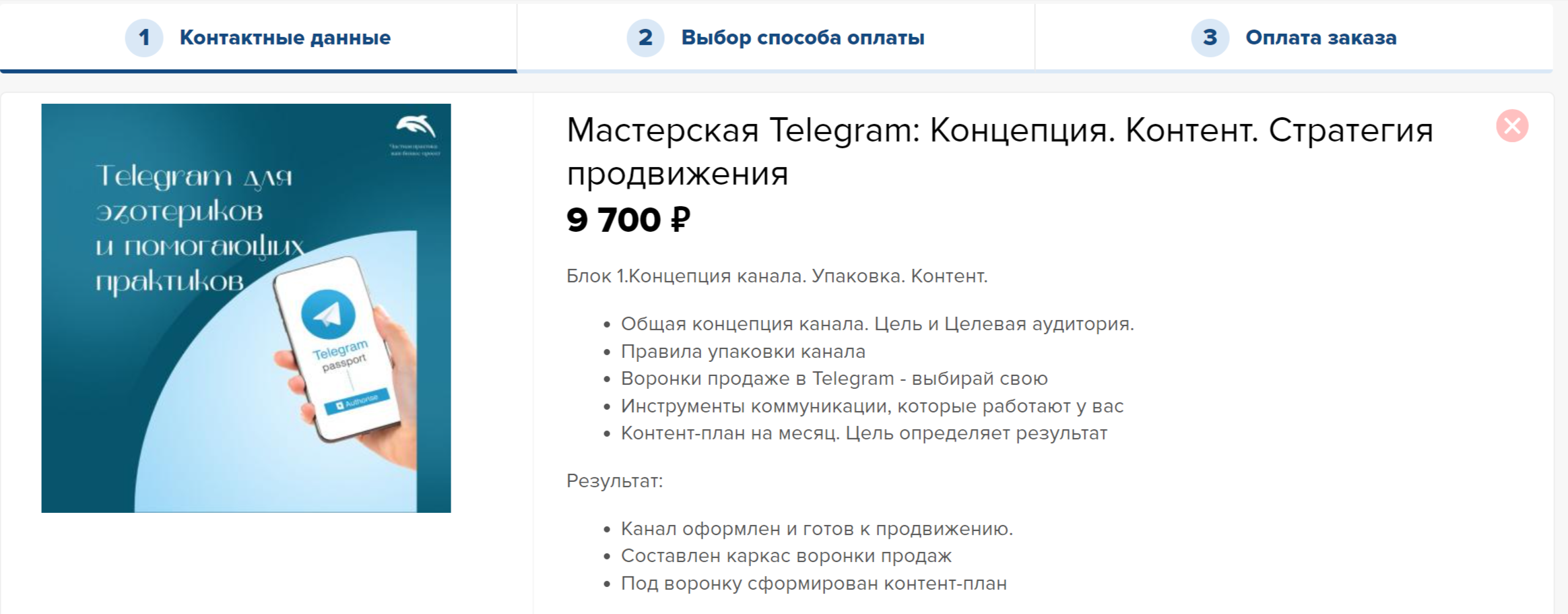Click the Воронки продаже в Telegram bullet
This screenshot has height=614, width=1568.
click(834, 379)
